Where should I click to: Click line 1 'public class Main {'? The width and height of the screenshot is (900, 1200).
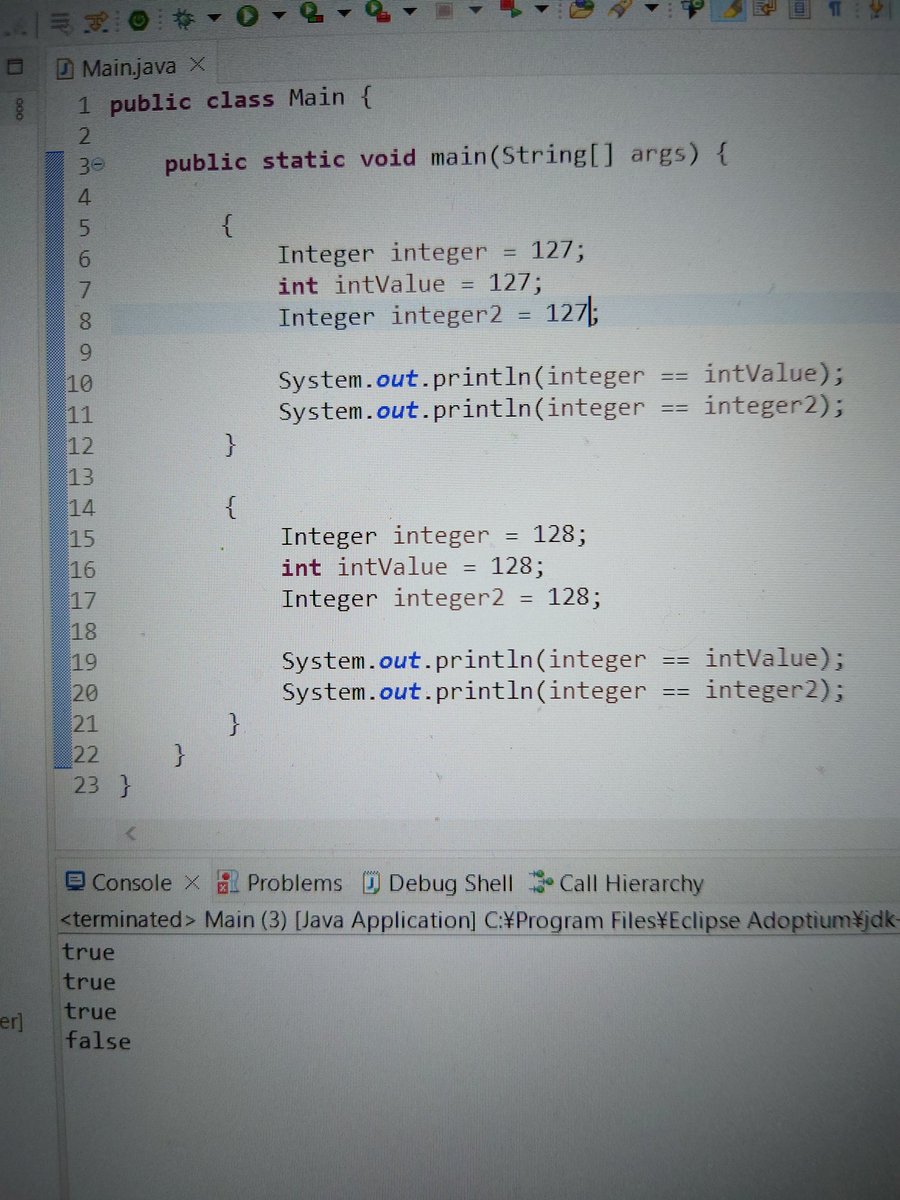tap(241, 101)
